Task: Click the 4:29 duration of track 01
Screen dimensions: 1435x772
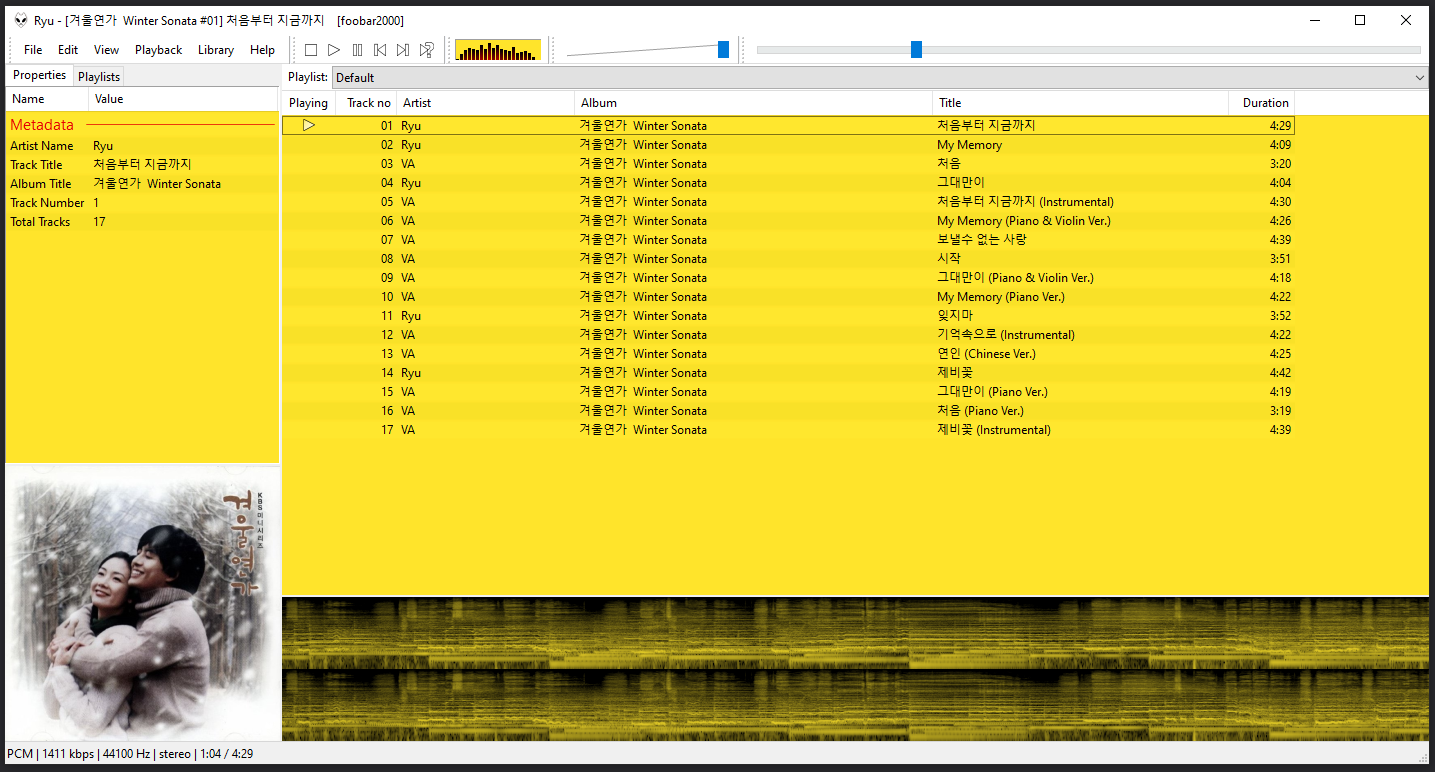Action: coord(1280,126)
